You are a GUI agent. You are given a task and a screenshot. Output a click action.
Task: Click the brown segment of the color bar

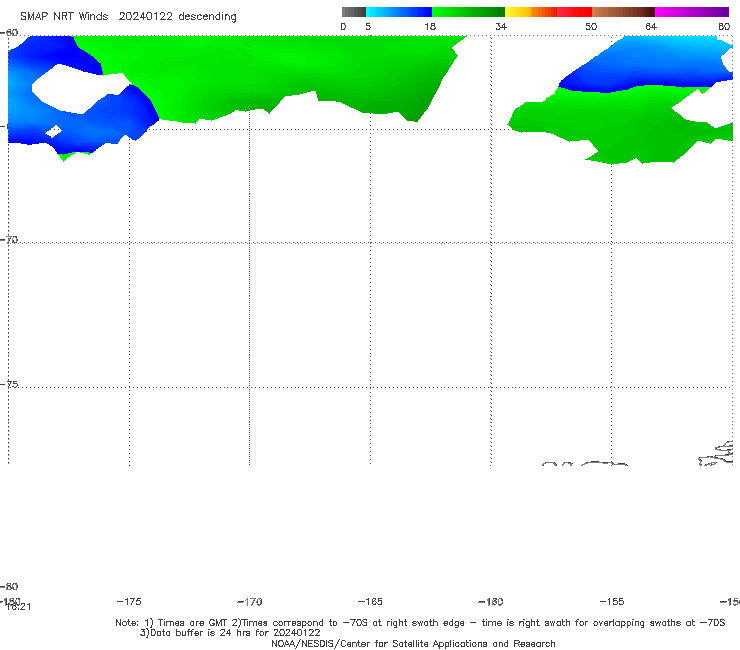623,12
